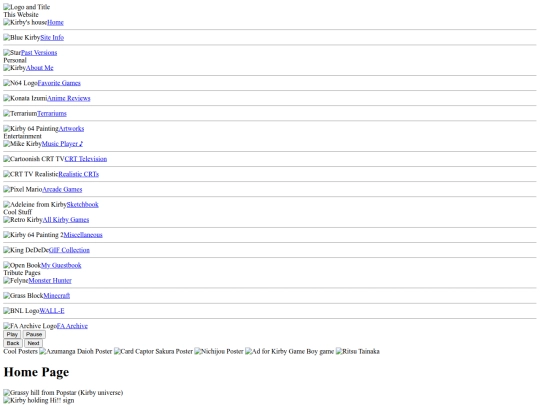The image size is (540, 405).
Task: Open the WALL-E tribute link
Action: point(52,311)
